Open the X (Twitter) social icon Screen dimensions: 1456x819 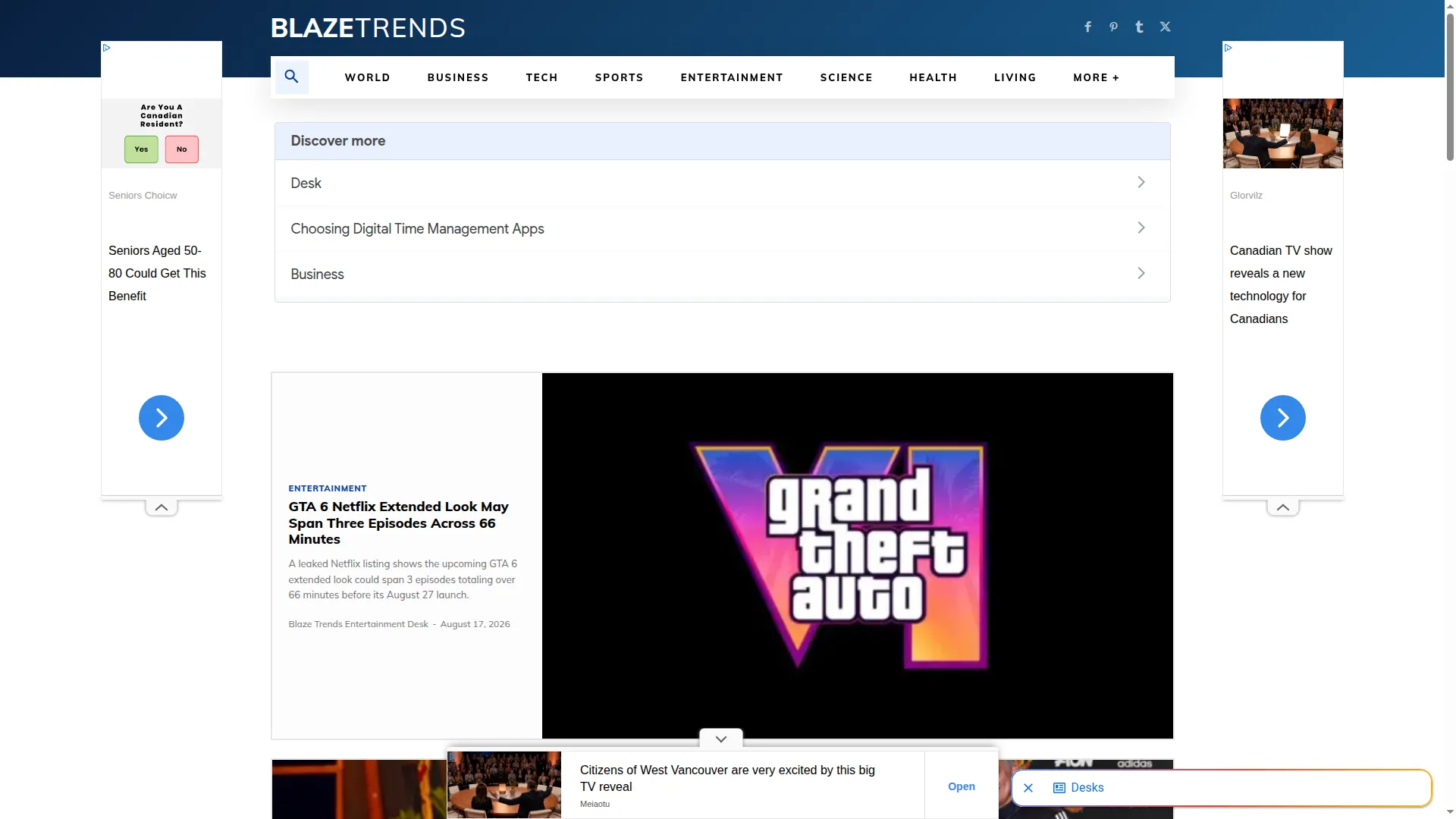point(1165,27)
